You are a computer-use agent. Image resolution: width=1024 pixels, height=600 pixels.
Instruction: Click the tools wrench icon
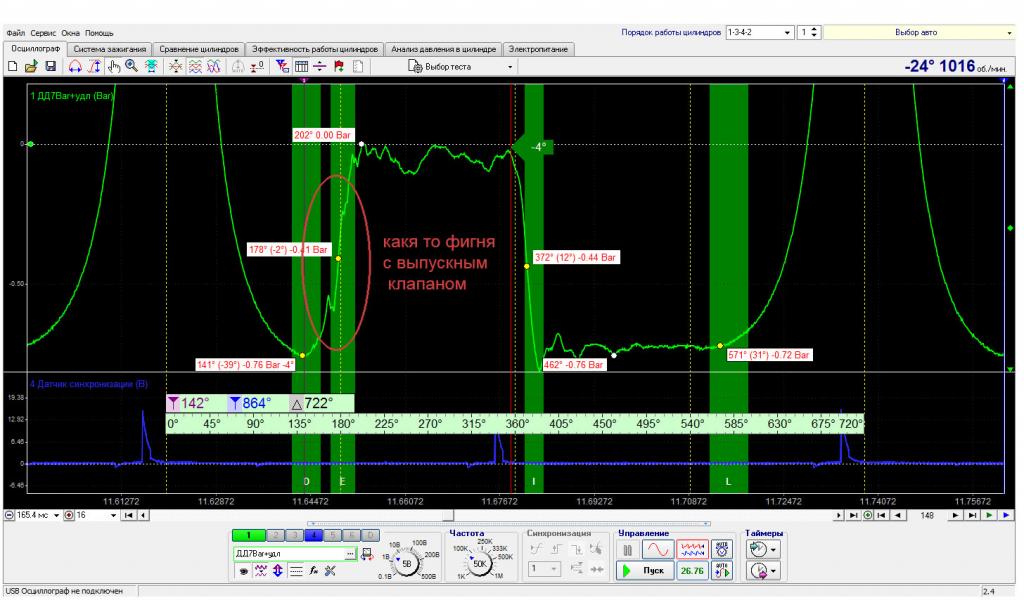[330, 571]
